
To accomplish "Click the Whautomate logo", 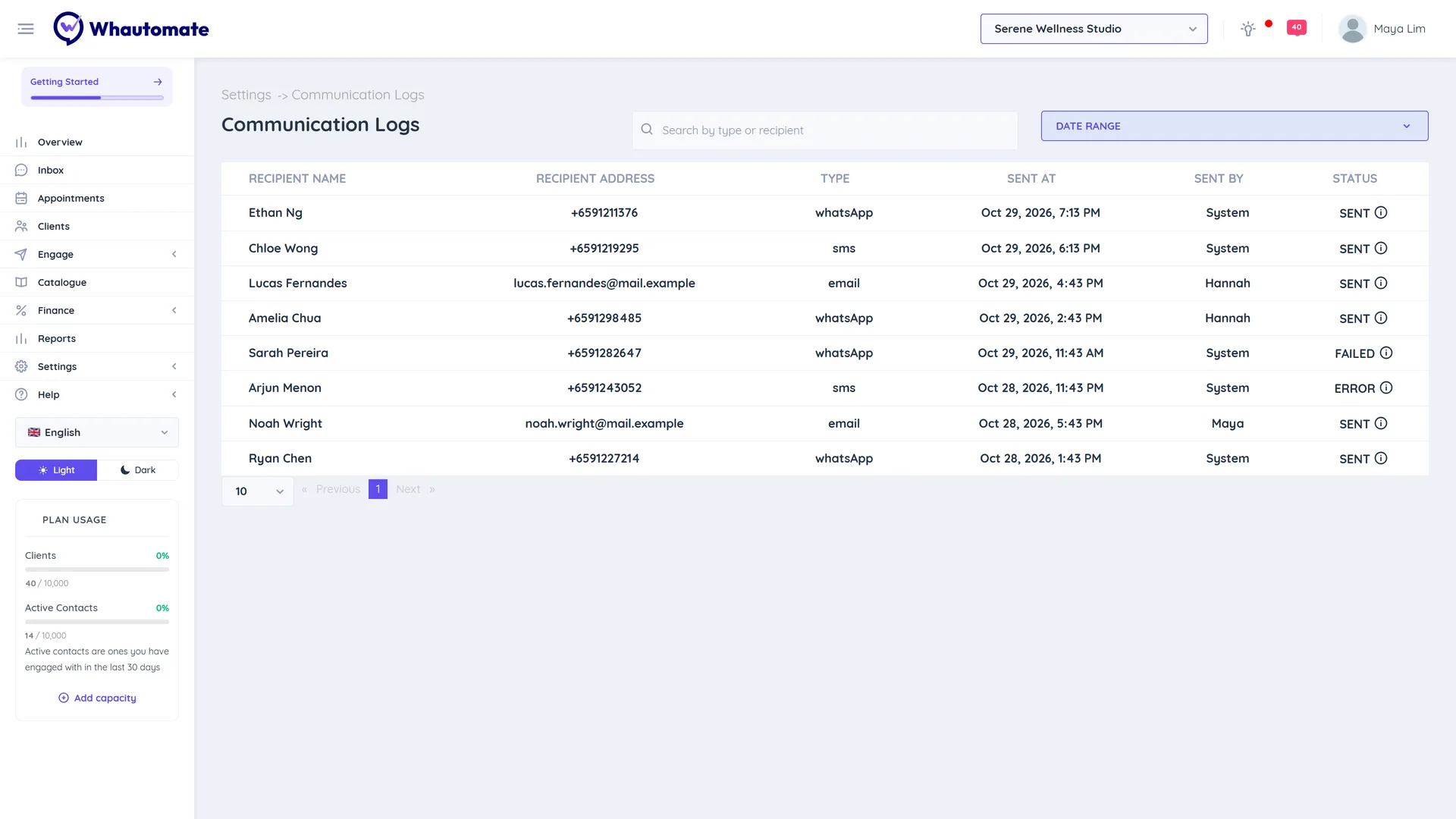I will click(131, 29).
